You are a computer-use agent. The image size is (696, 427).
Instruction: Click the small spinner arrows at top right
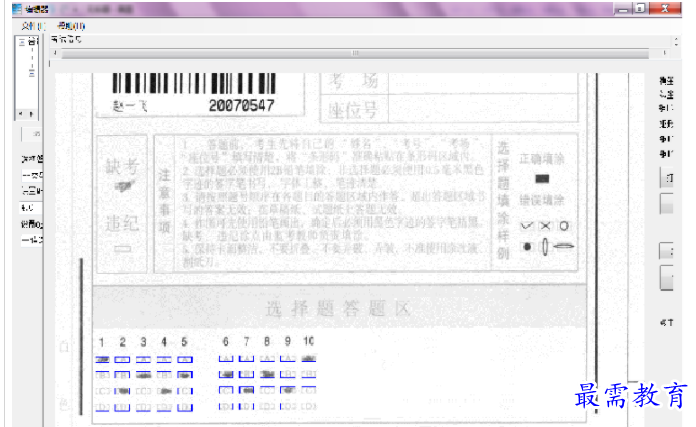pos(676,42)
